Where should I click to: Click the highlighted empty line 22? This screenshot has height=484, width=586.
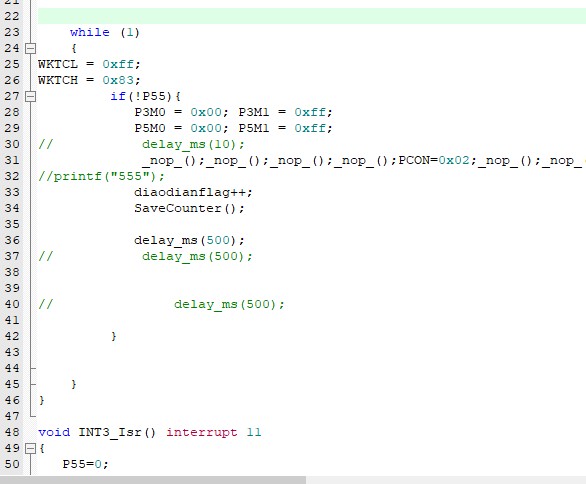point(312,16)
